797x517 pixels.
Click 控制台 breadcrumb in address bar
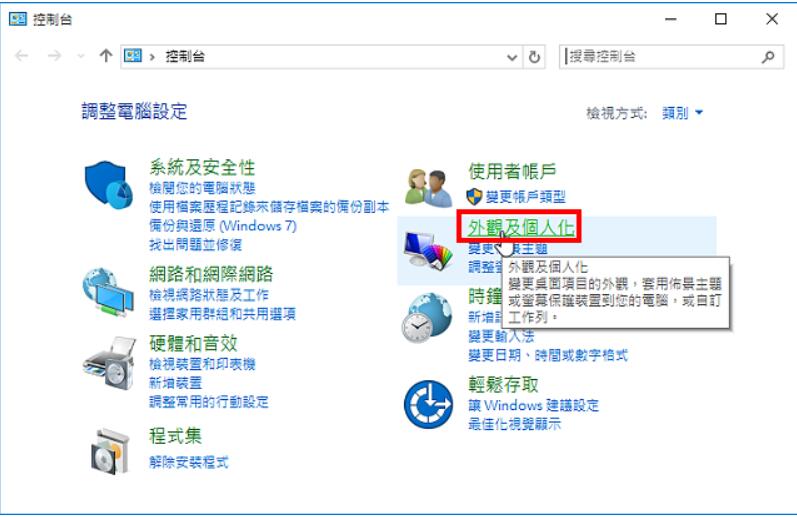(x=185, y=56)
